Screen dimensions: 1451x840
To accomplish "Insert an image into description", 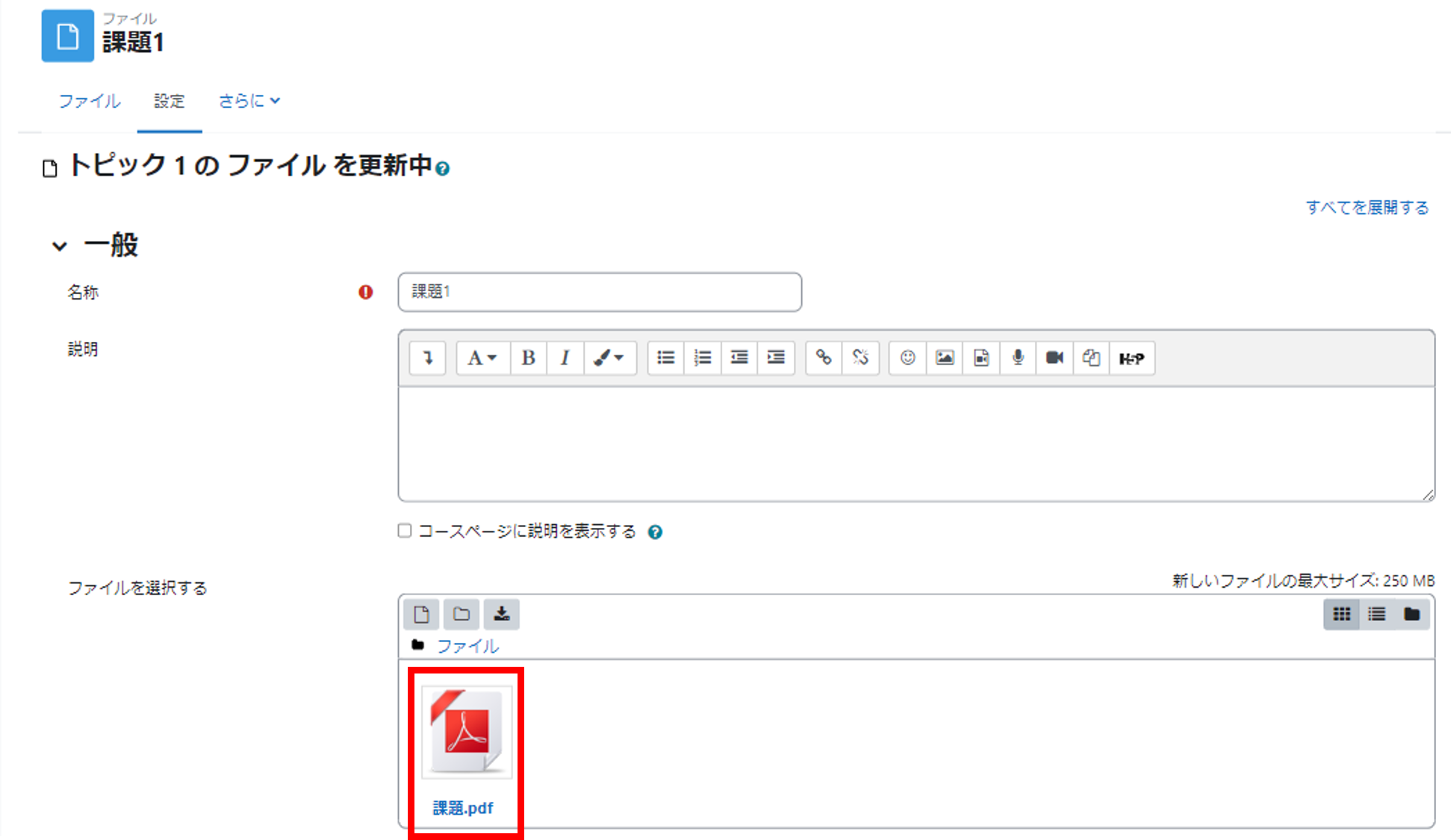I will coord(945,358).
